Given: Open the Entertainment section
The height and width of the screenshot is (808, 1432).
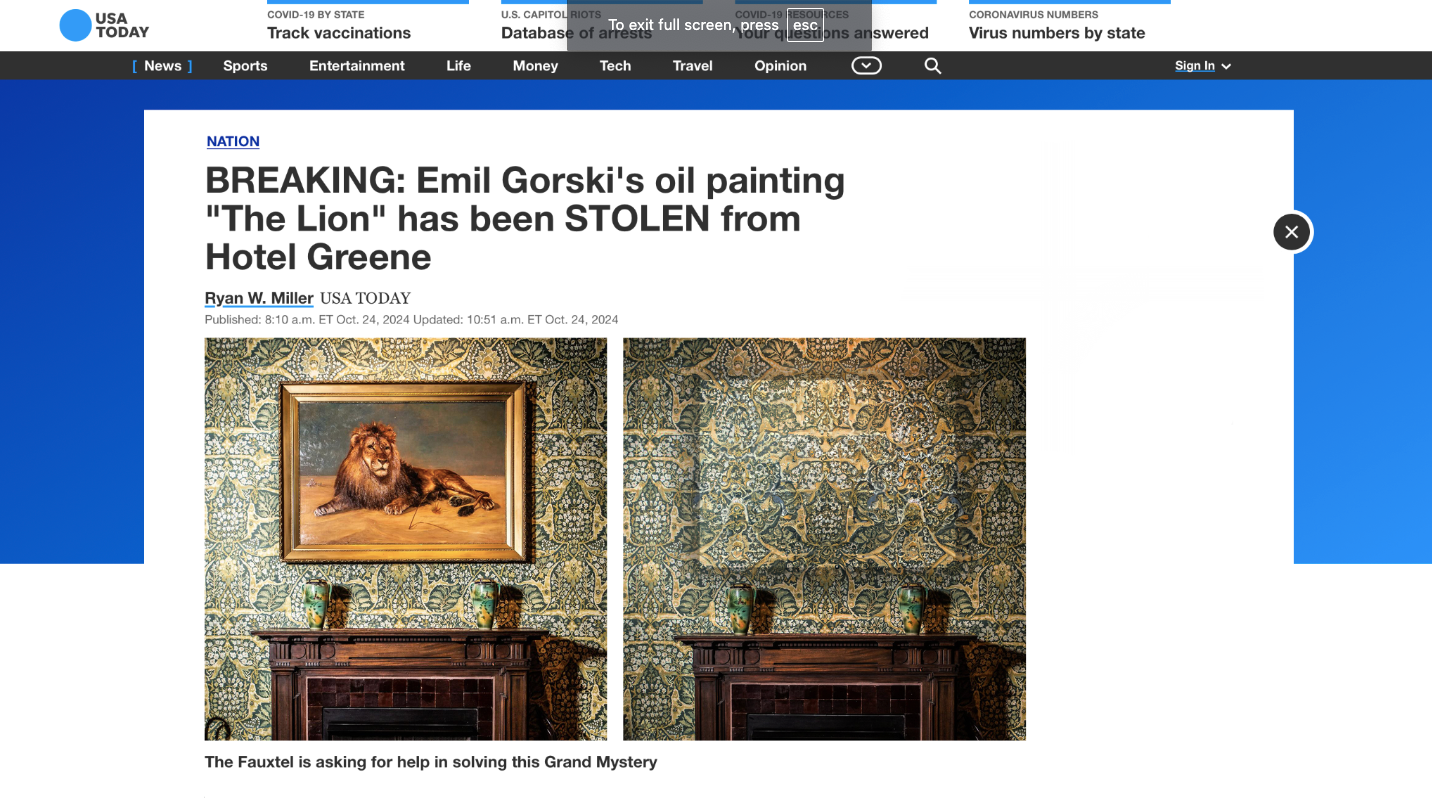Looking at the screenshot, I should (357, 66).
